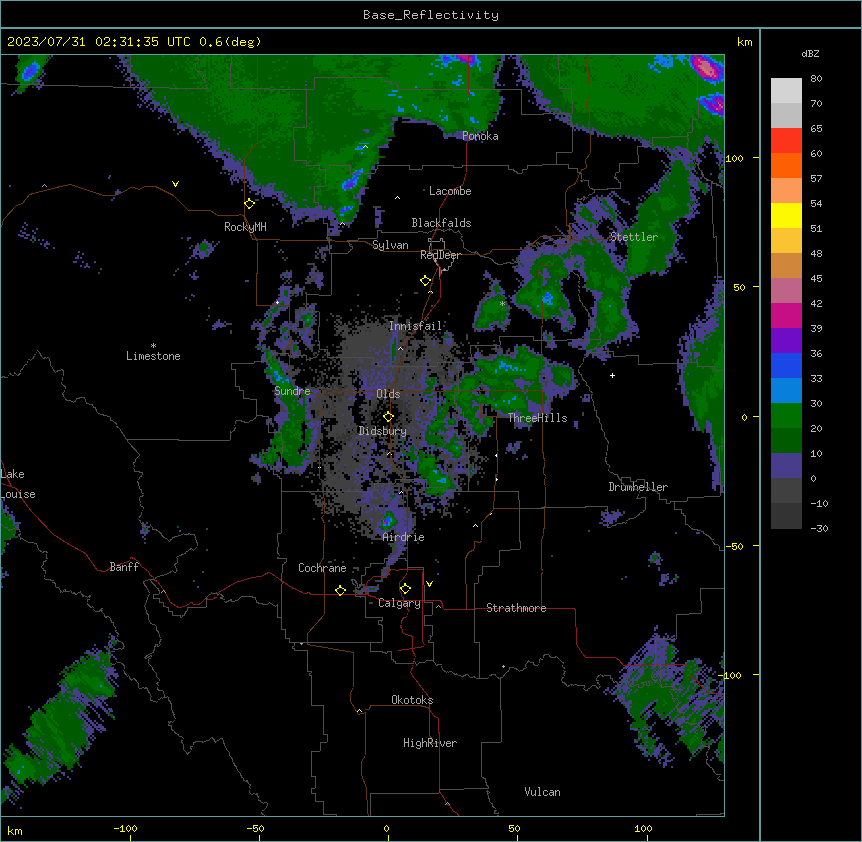The width and height of the screenshot is (862, 842).
Task: Click the white plus marker north of Drumheller
Action: click(x=612, y=375)
